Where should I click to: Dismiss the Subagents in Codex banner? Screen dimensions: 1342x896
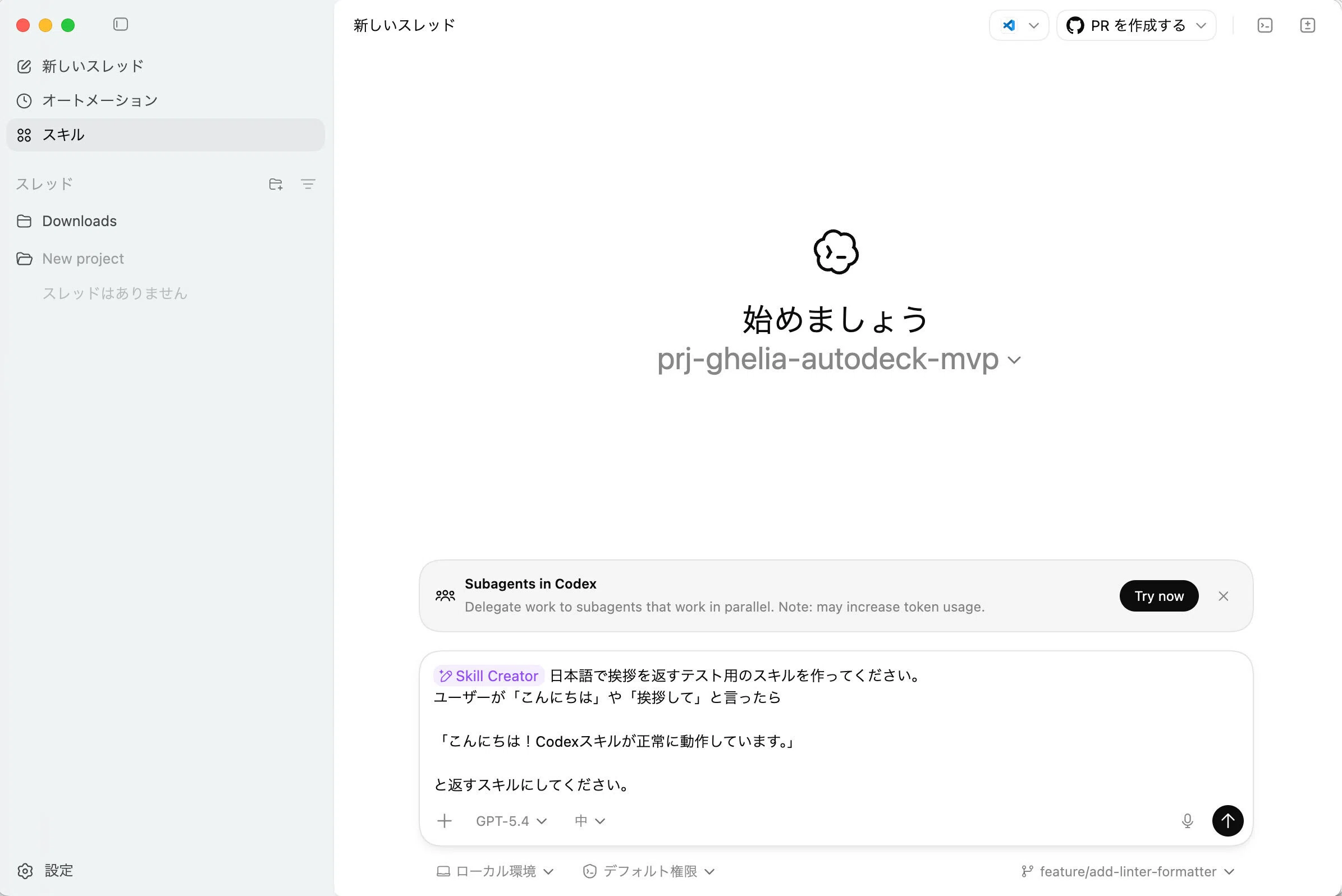[x=1223, y=596]
